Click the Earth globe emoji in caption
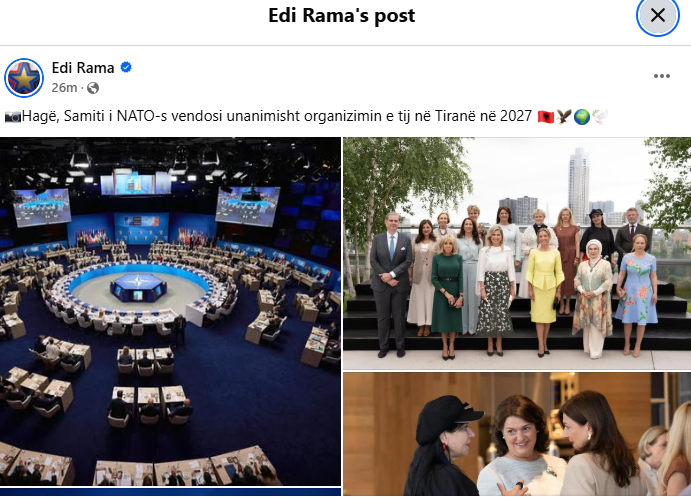Image resolution: width=691 pixels, height=497 pixels. 582,117
